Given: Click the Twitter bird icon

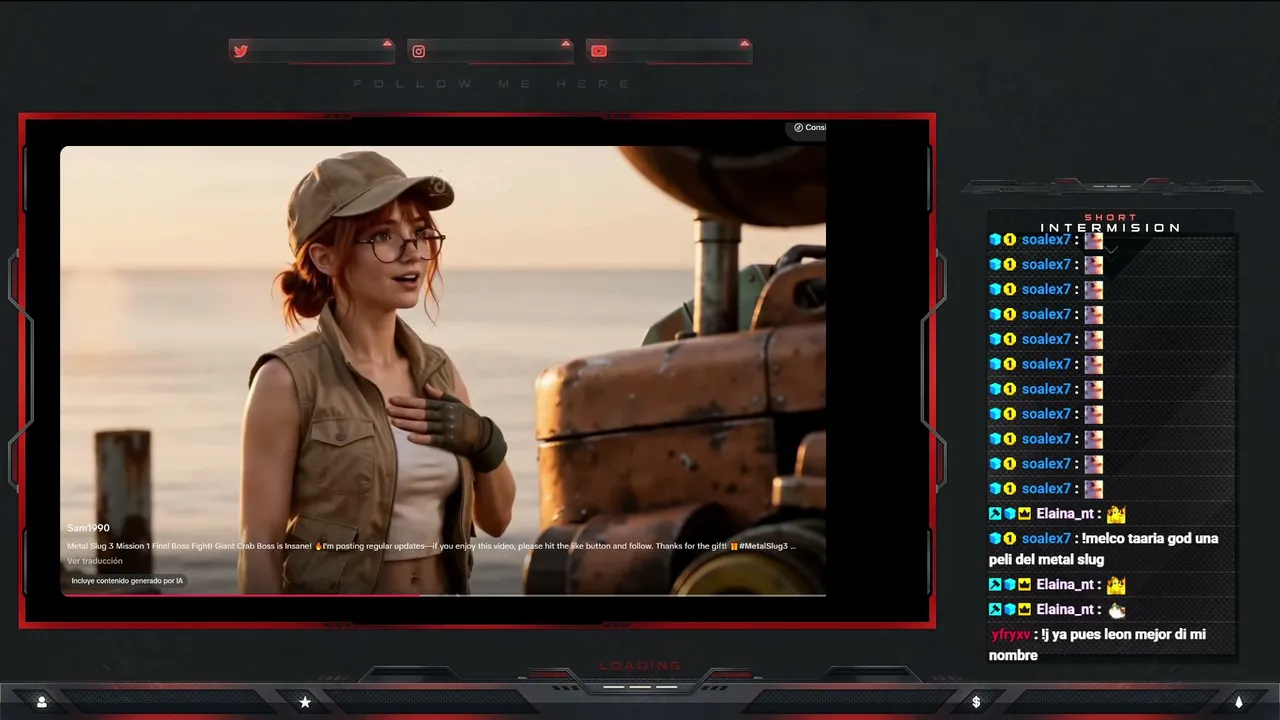Looking at the screenshot, I should [x=241, y=51].
